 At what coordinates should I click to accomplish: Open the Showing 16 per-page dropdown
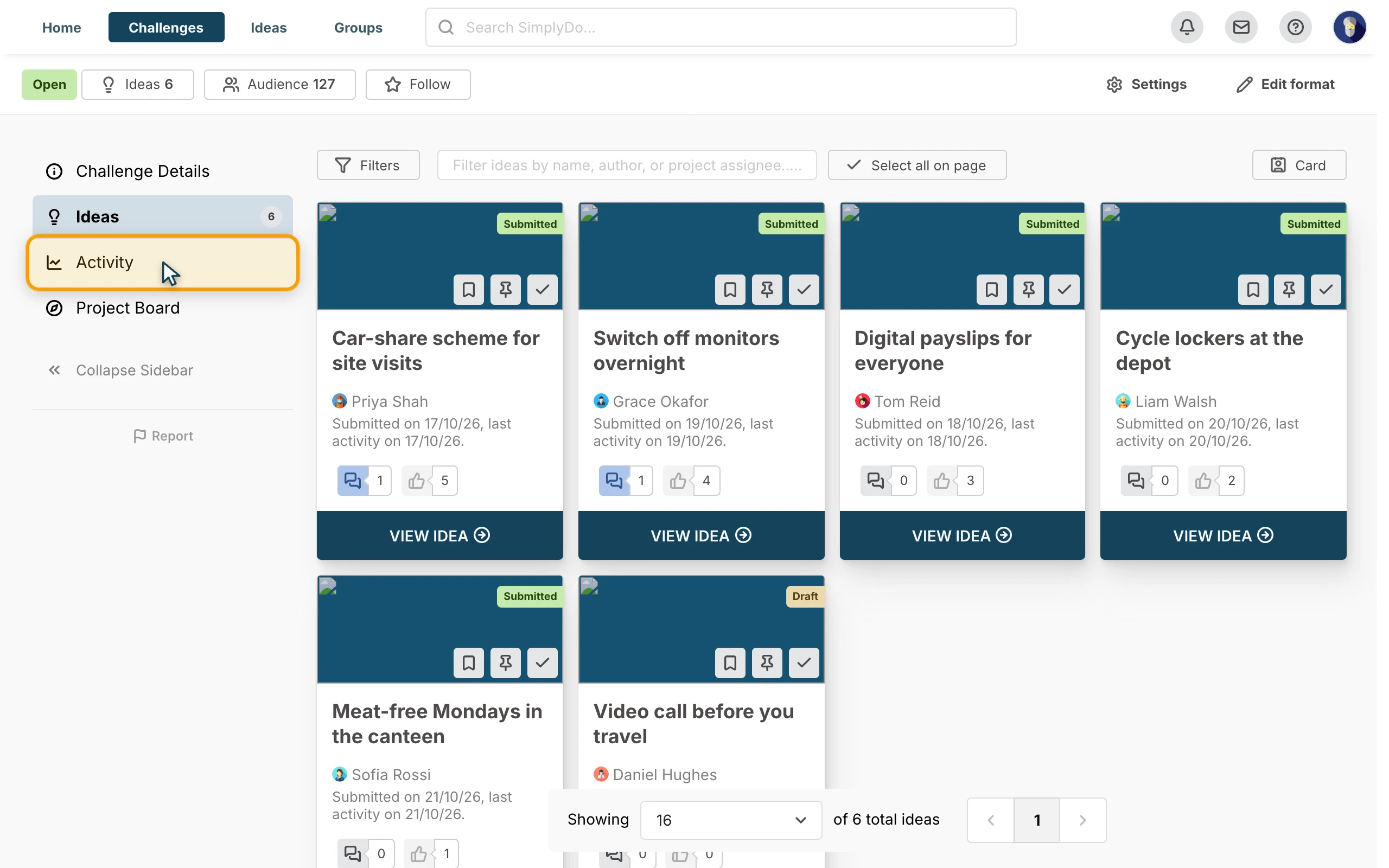pyautogui.click(x=731, y=820)
